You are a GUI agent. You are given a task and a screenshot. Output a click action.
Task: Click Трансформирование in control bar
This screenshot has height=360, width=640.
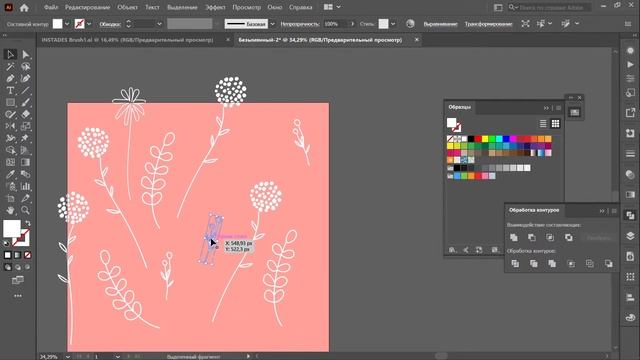pyautogui.click(x=489, y=24)
